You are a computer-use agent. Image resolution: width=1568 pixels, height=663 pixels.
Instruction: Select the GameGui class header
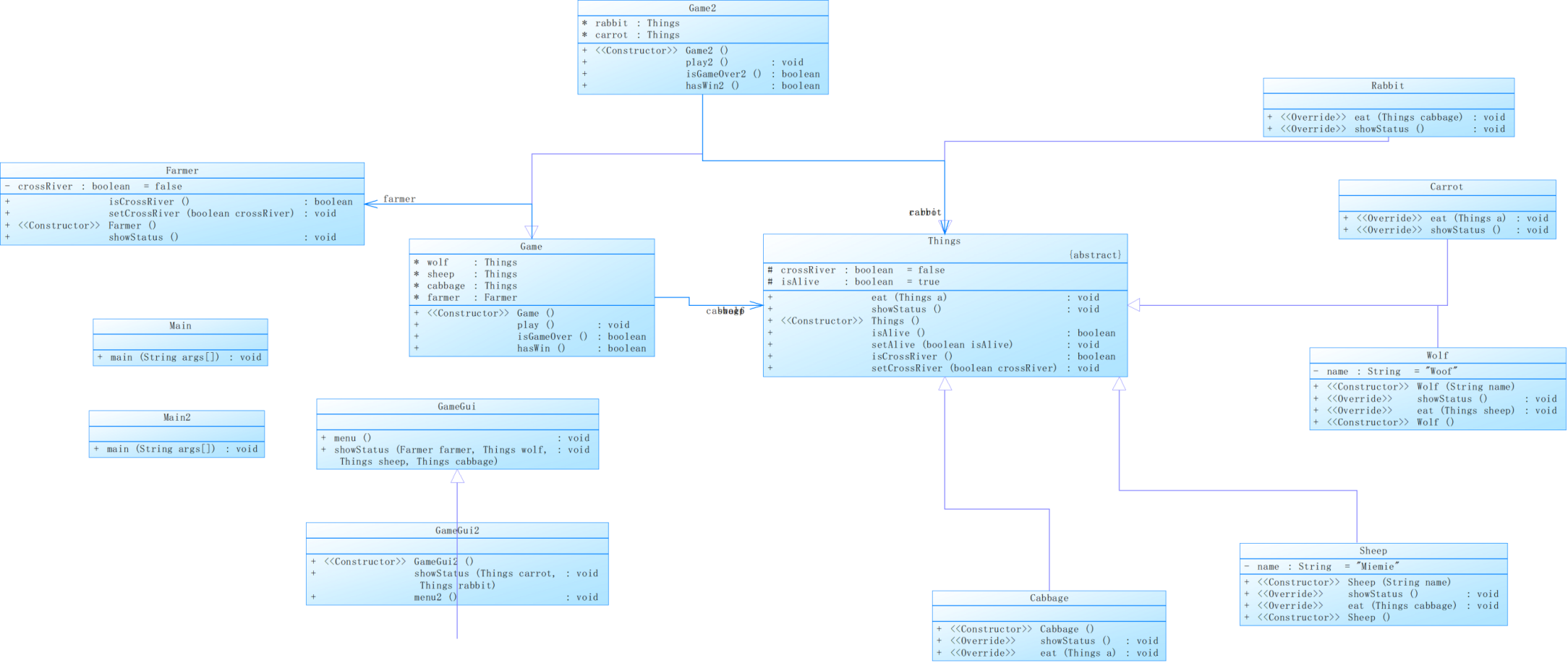click(457, 407)
